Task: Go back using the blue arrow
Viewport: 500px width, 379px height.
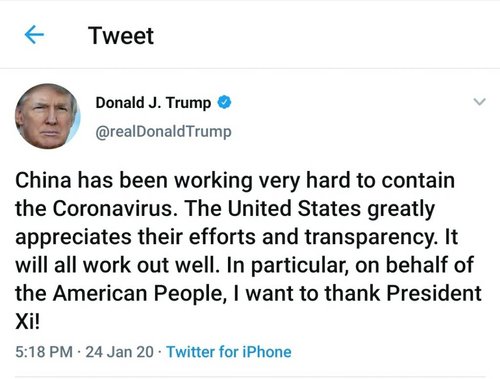Action: [34, 35]
